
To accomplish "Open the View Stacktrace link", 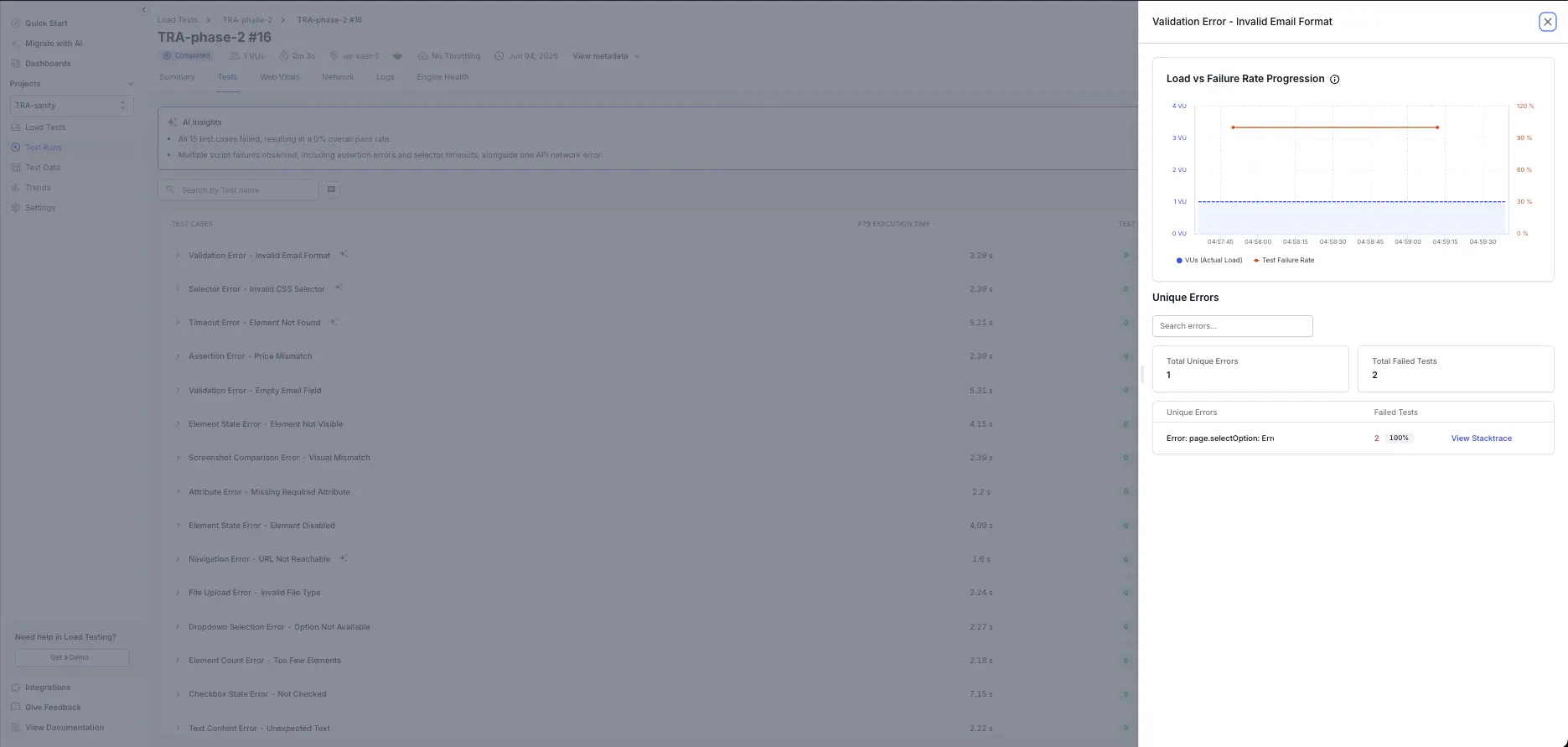I will (x=1481, y=438).
